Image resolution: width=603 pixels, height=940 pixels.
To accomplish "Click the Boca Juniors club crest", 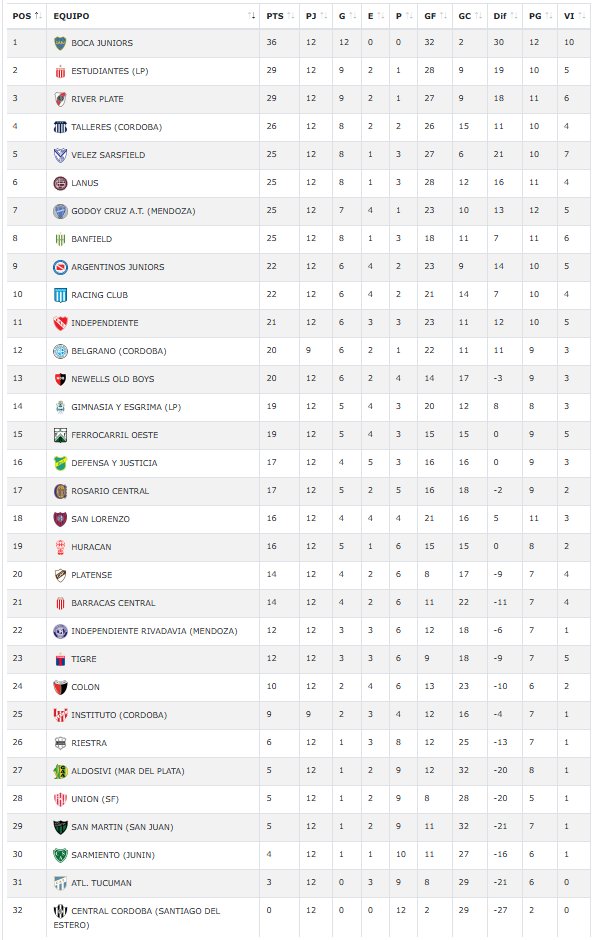I will point(60,43).
